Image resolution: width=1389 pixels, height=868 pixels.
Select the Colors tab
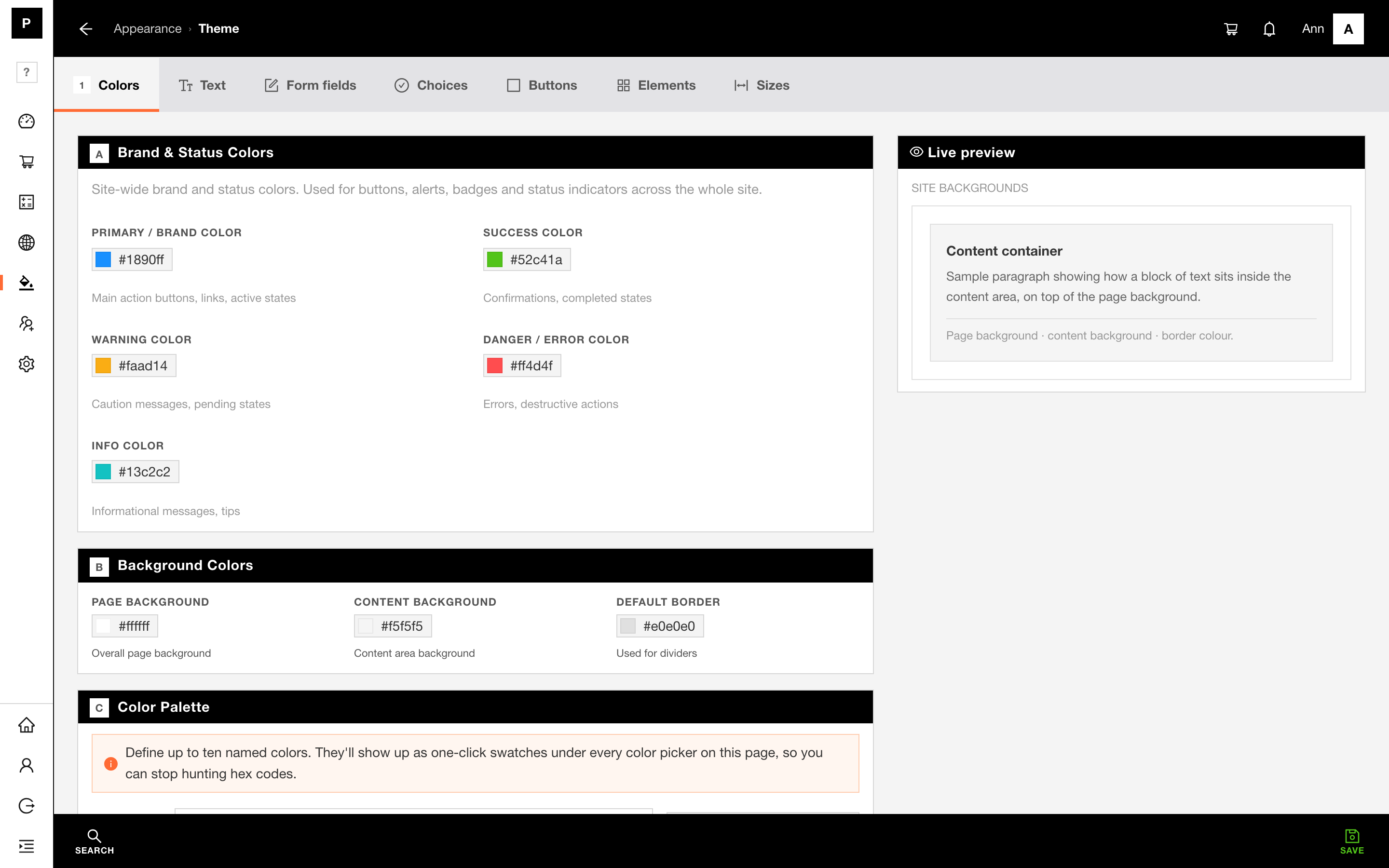coord(107,85)
